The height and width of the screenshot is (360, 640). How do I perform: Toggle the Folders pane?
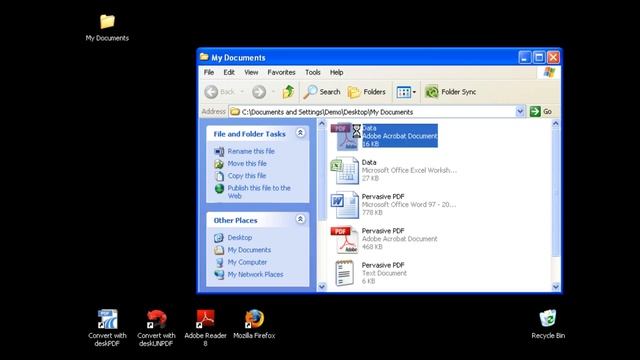367,92
